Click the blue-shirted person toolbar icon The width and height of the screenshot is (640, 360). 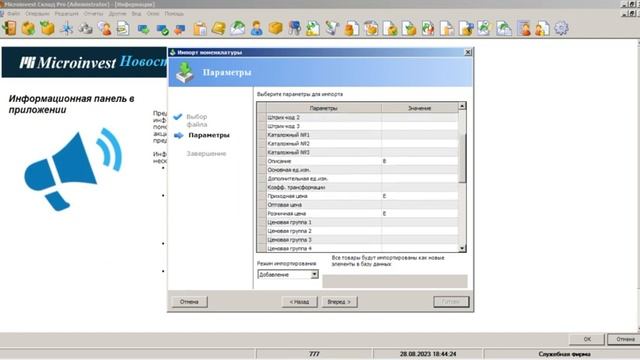[x=256, y=28]
